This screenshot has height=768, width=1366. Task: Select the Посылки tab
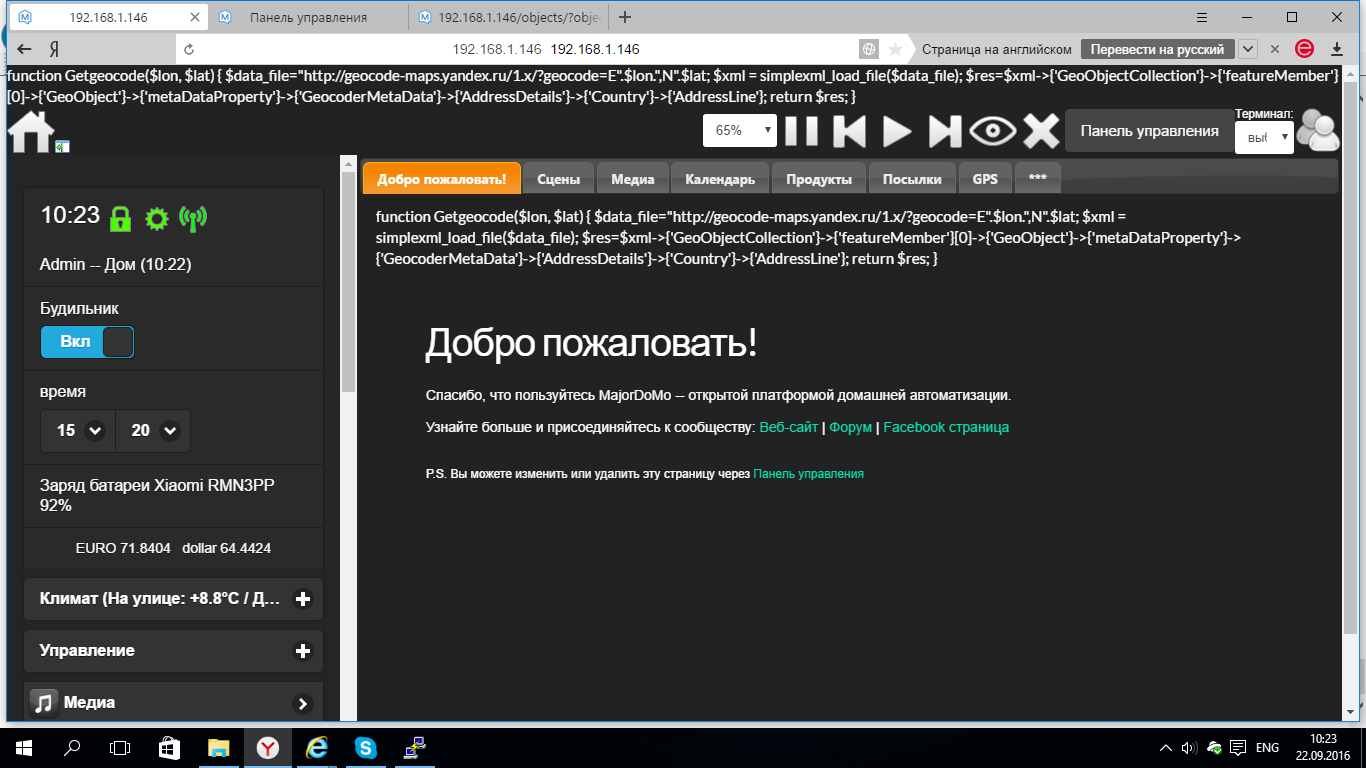coord(912,179)
